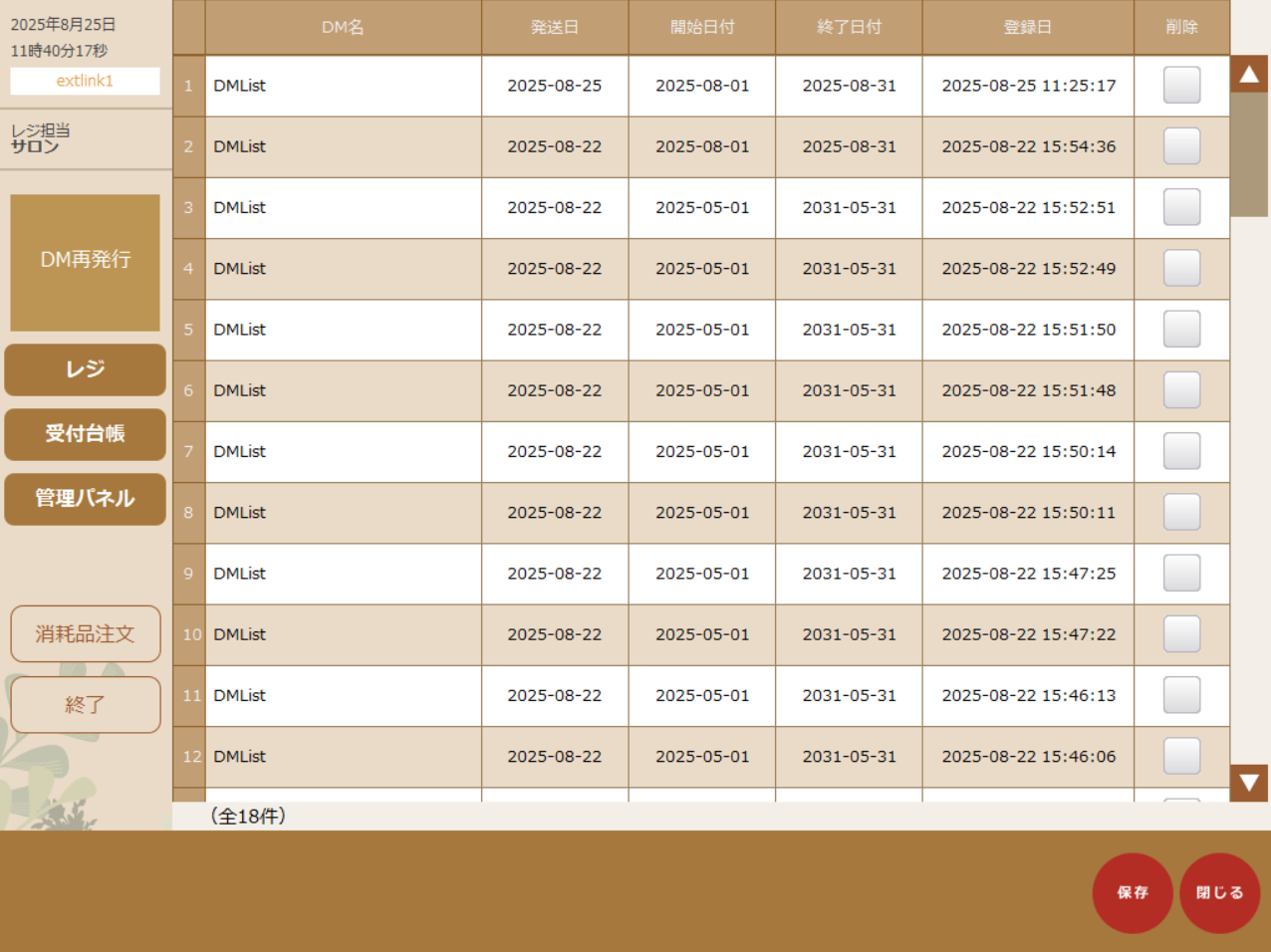The image size is (1271, 952).
Task: Click the 発送日 column header
Action: [554, 27]
